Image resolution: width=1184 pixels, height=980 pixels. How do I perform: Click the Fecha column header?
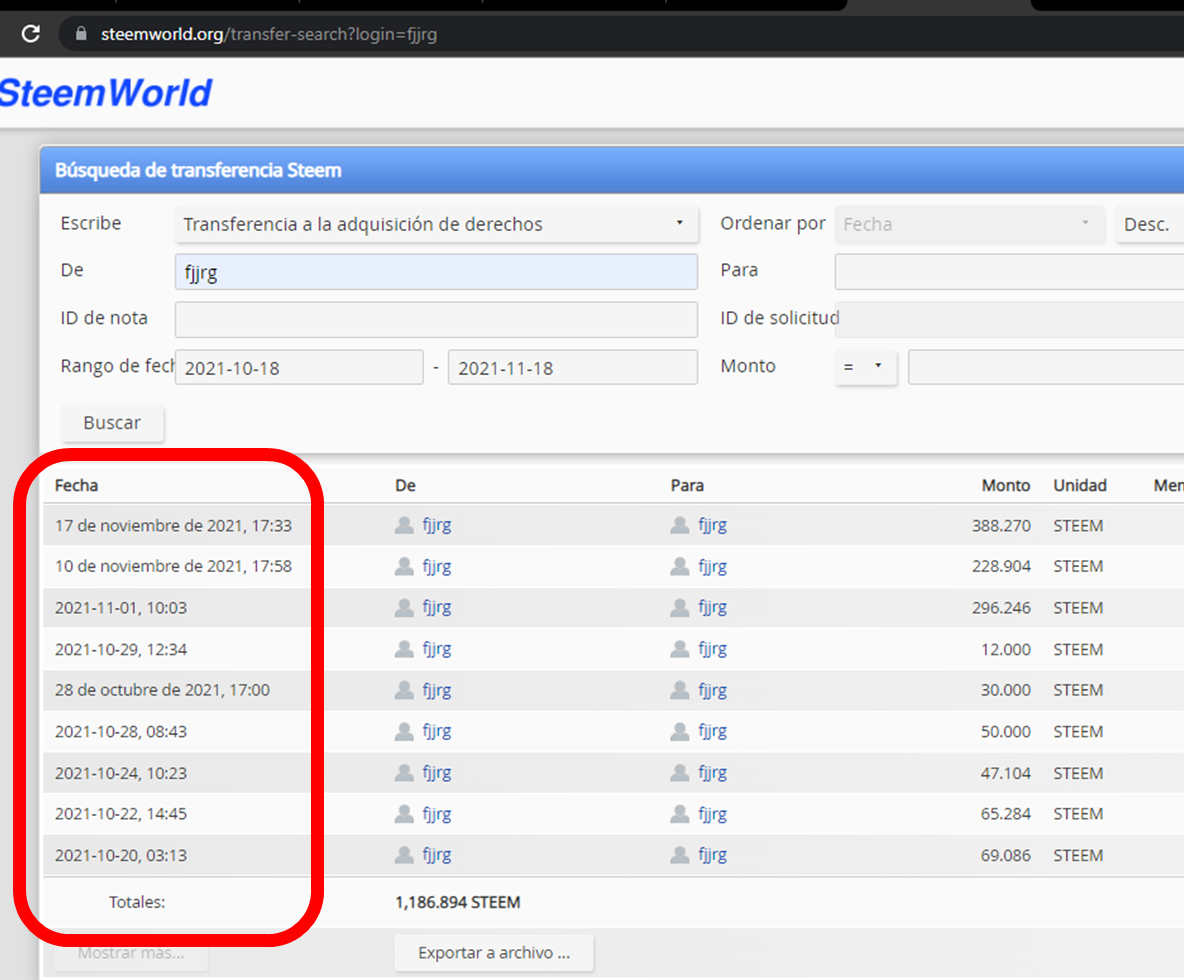pos(76,485)
